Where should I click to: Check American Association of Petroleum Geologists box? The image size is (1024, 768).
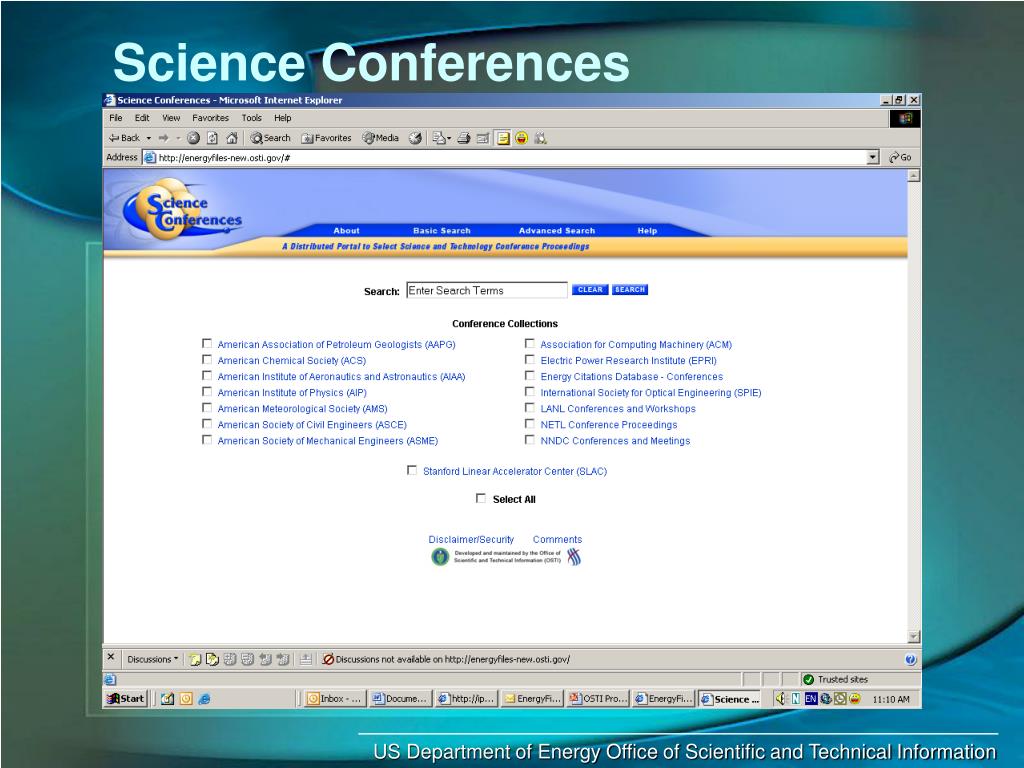pos(207,344)
